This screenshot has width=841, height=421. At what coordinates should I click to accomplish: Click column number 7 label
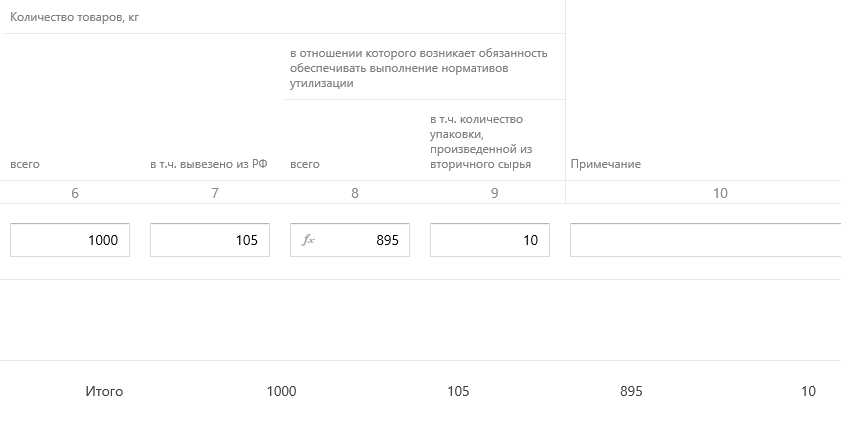(x=215, y=193)
